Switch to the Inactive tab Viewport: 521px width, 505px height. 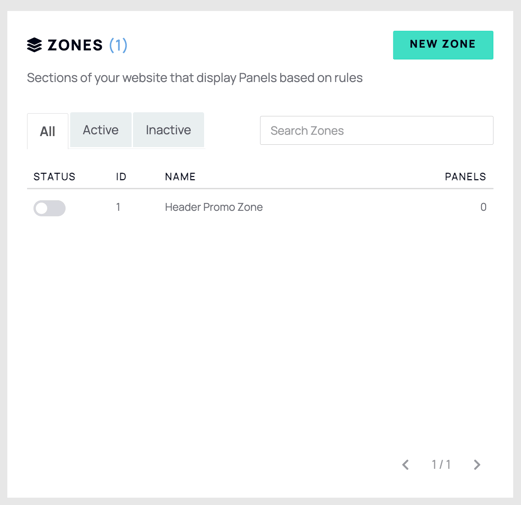pos(168,130)
